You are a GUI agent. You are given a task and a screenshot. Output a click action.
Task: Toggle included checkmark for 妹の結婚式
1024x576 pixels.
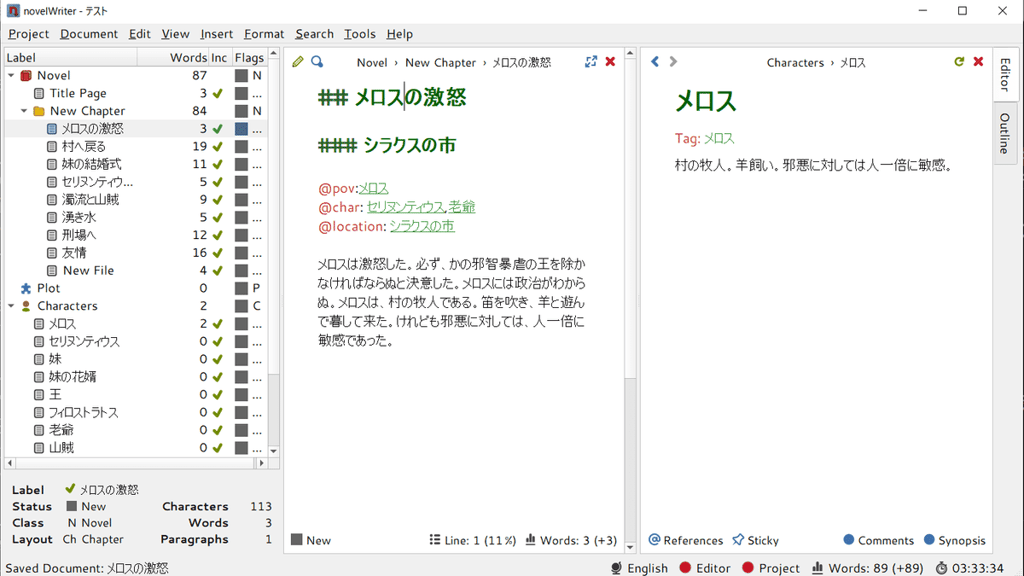tap(217, 164)
